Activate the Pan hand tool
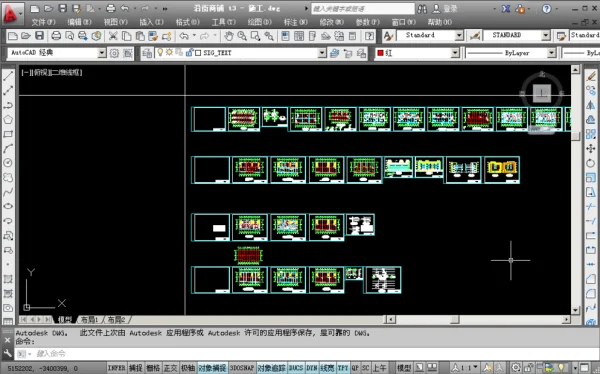600x374 pixels. pyautogui.click(x=228, y=36)
